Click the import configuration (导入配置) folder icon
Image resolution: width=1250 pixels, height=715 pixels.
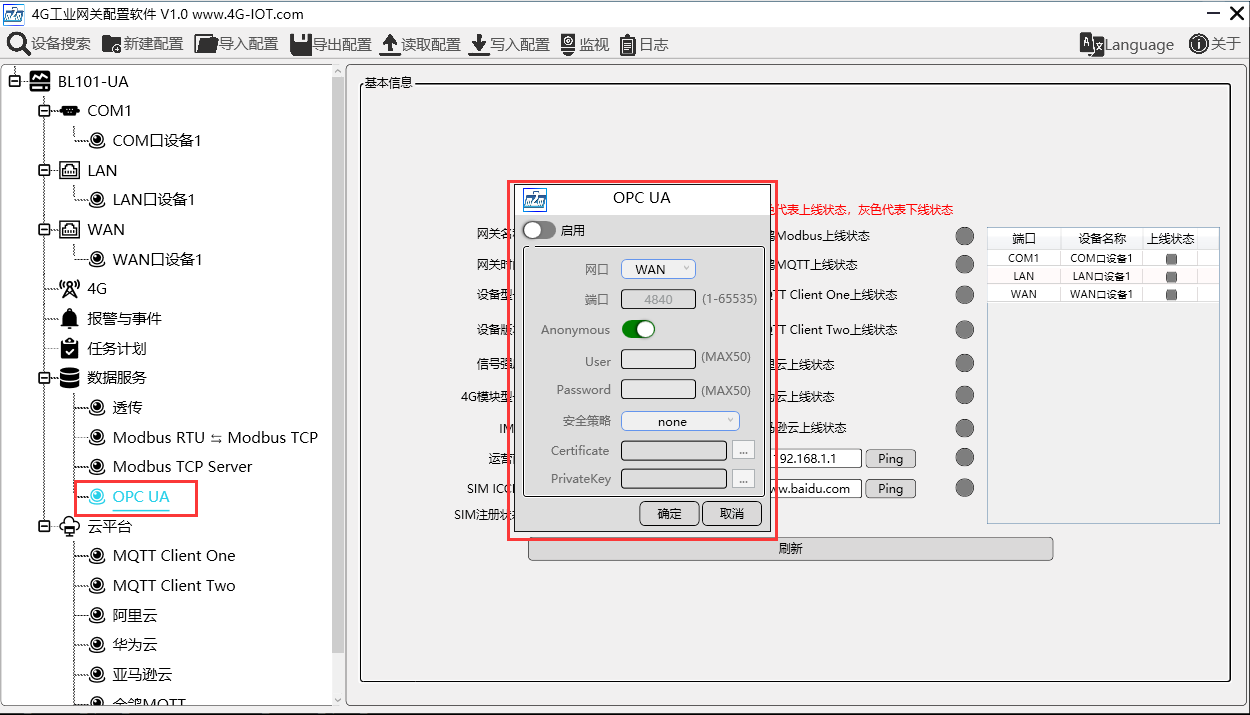click(x=206, y=44)
